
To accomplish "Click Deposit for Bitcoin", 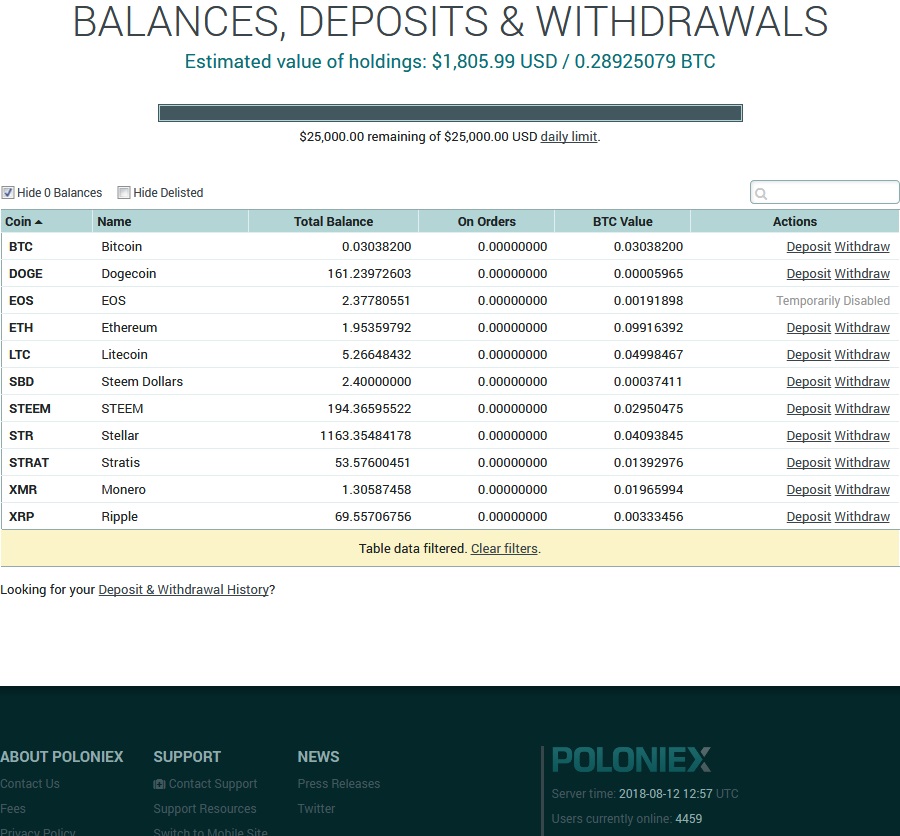I will click(x=808, y=247).
